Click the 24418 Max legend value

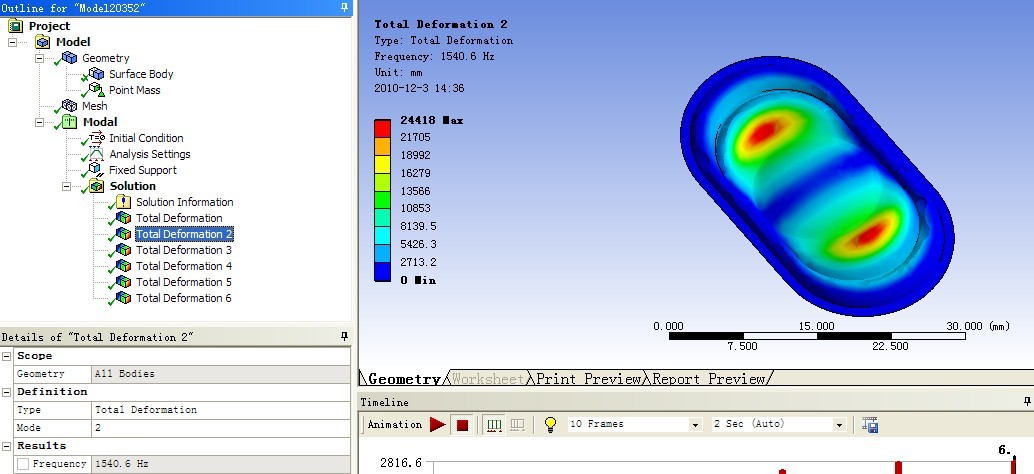[432, 121]
